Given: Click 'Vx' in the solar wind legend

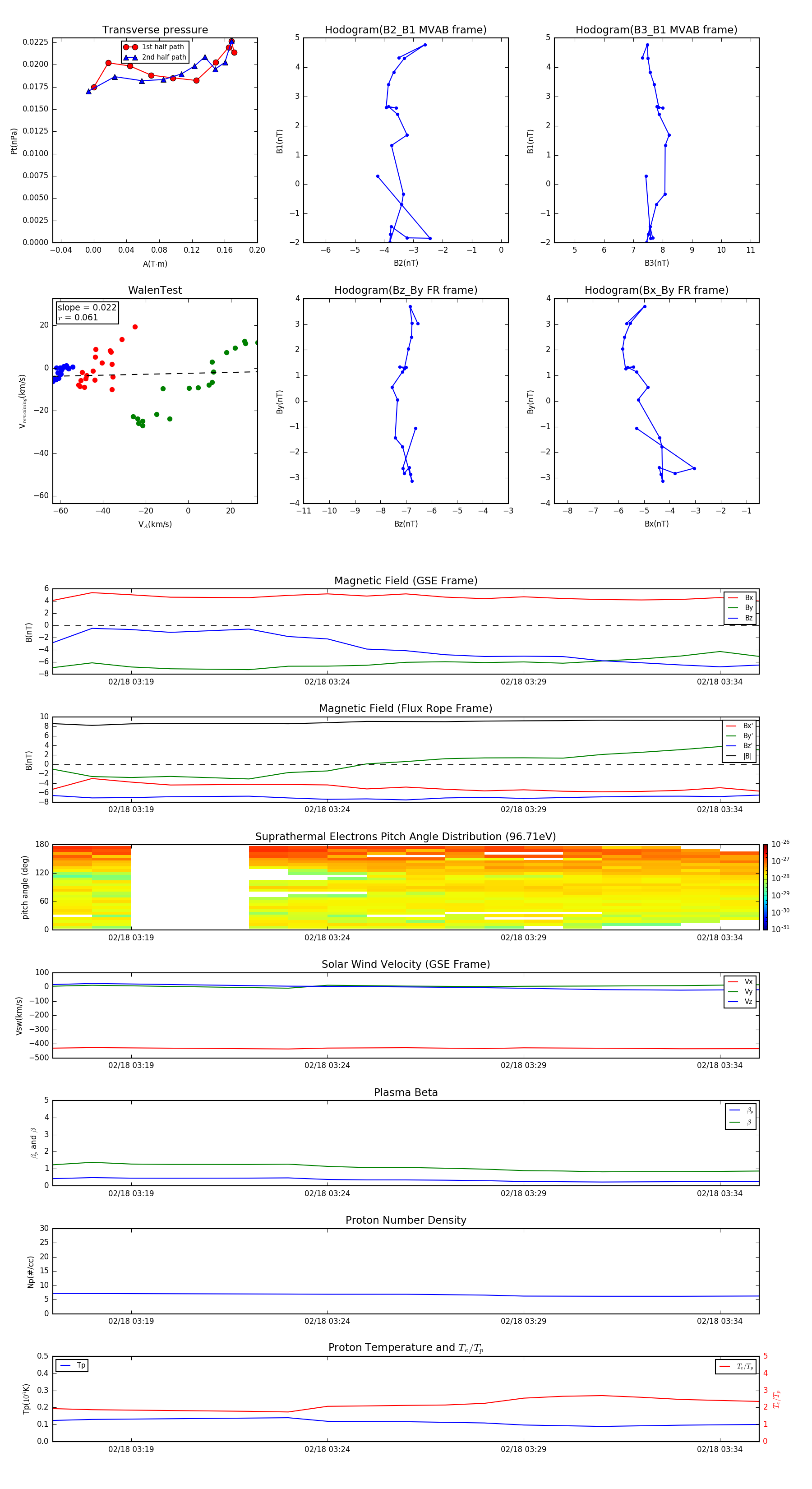Looking at the screenshot, I should point(748,981).
